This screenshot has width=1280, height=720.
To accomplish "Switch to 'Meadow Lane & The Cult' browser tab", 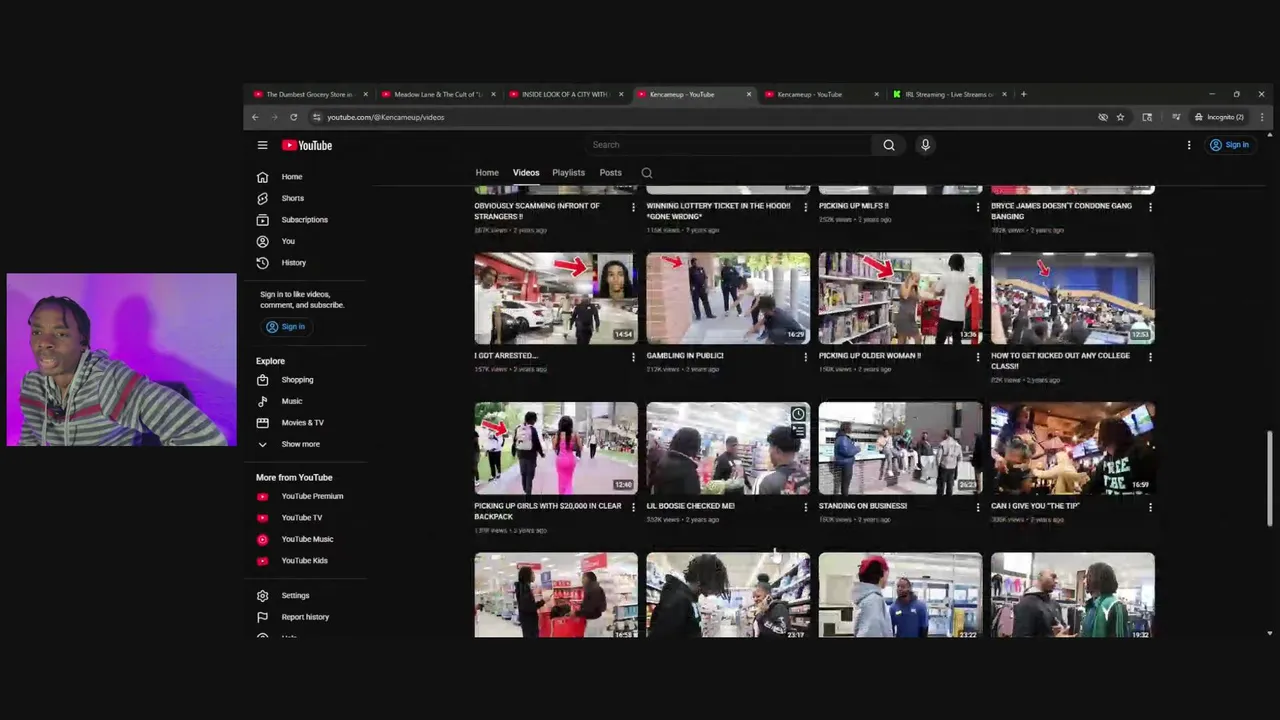I will coord(438,94).
